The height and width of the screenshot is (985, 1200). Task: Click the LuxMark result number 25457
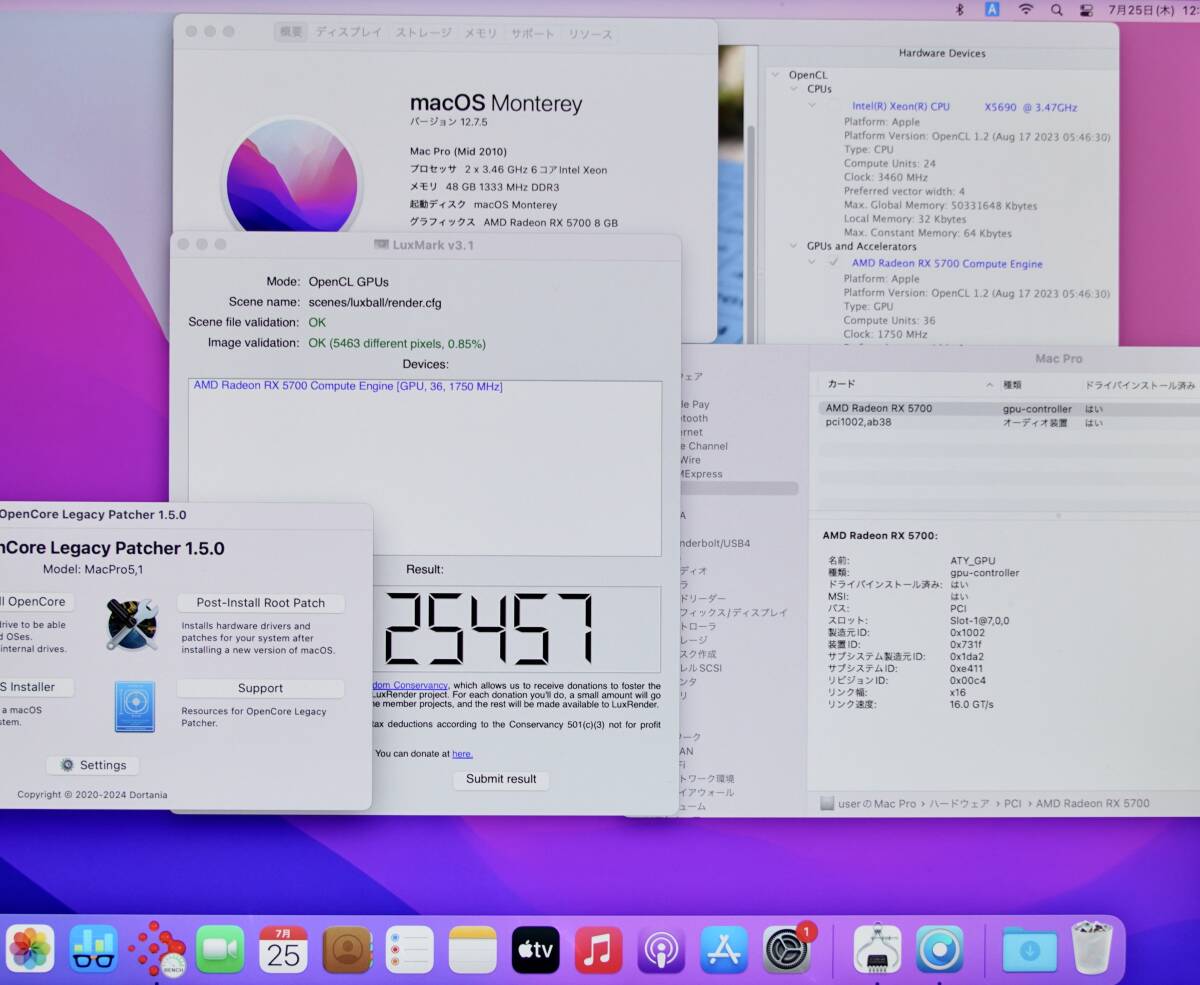pyautogui.click(x=489, y=630)
